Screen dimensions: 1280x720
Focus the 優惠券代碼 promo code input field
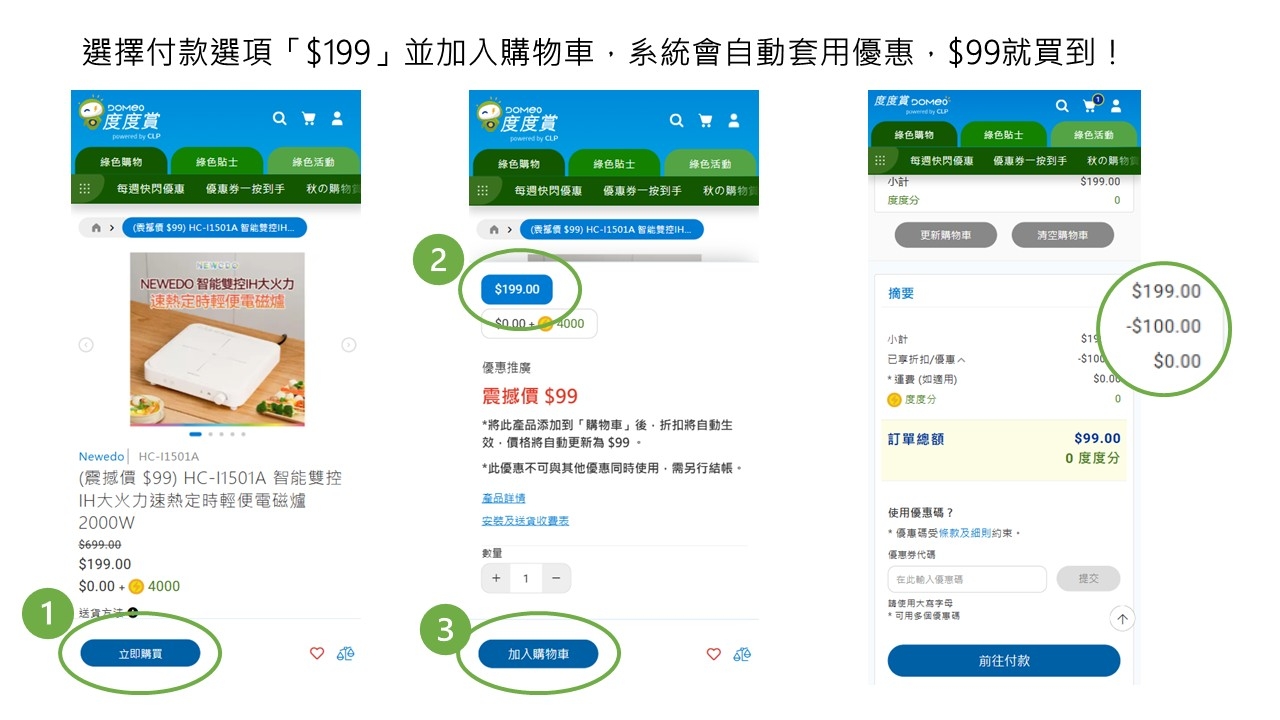click(x=967, y=579)
